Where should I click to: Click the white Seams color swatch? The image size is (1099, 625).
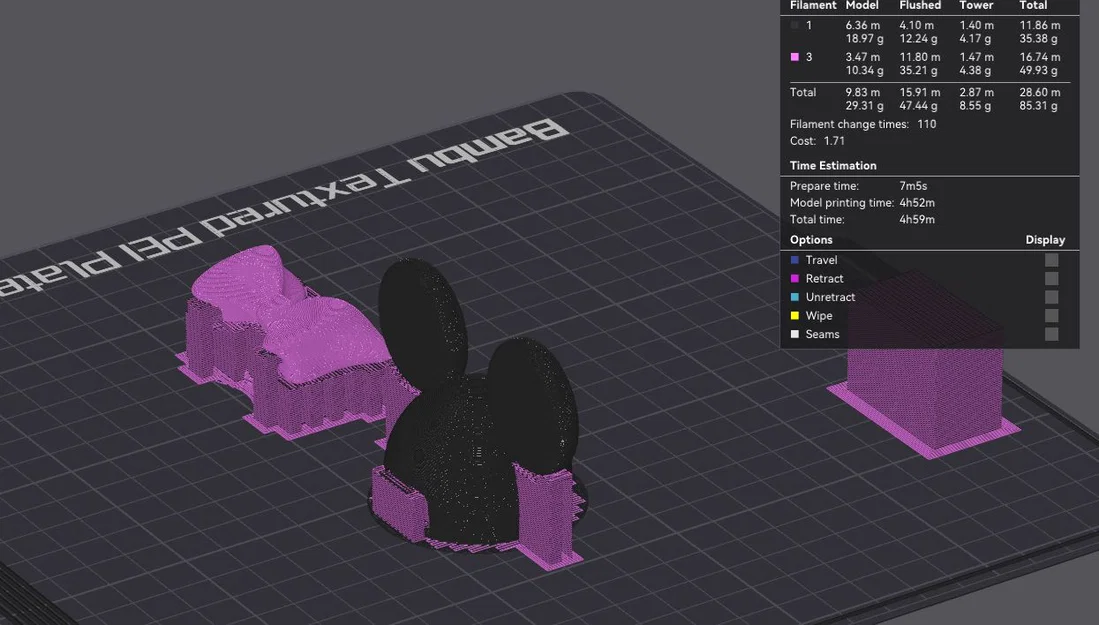click(x=795, y=334)
